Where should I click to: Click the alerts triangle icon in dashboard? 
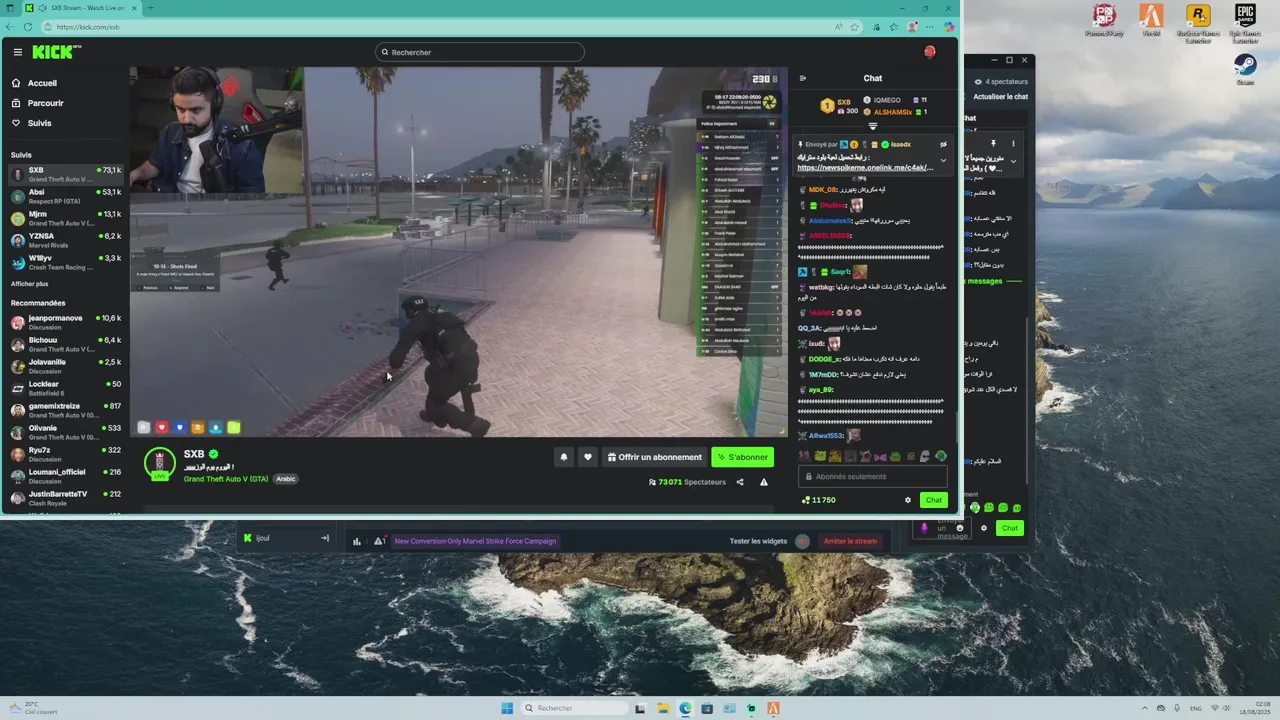click(x=379, y=541)
